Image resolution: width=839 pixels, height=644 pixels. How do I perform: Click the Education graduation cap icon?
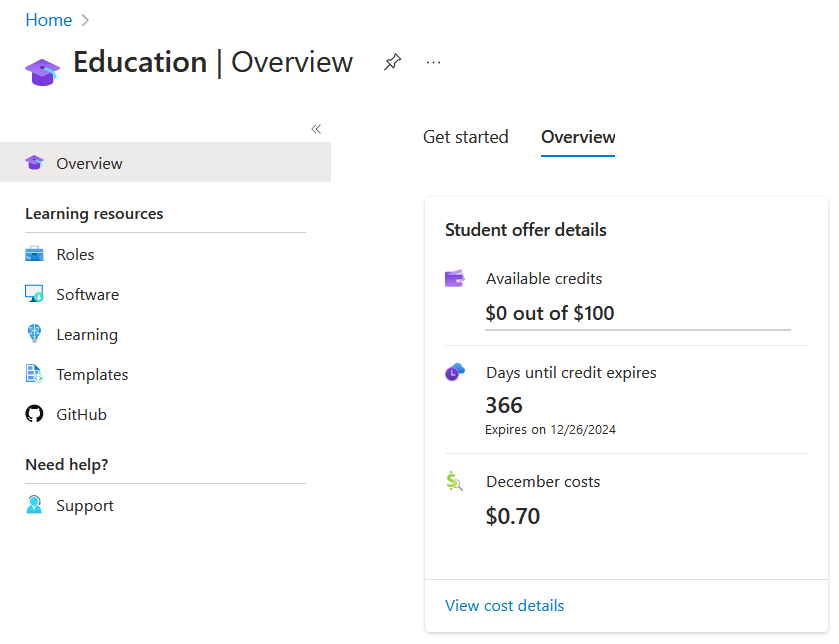tap(42, 71)
